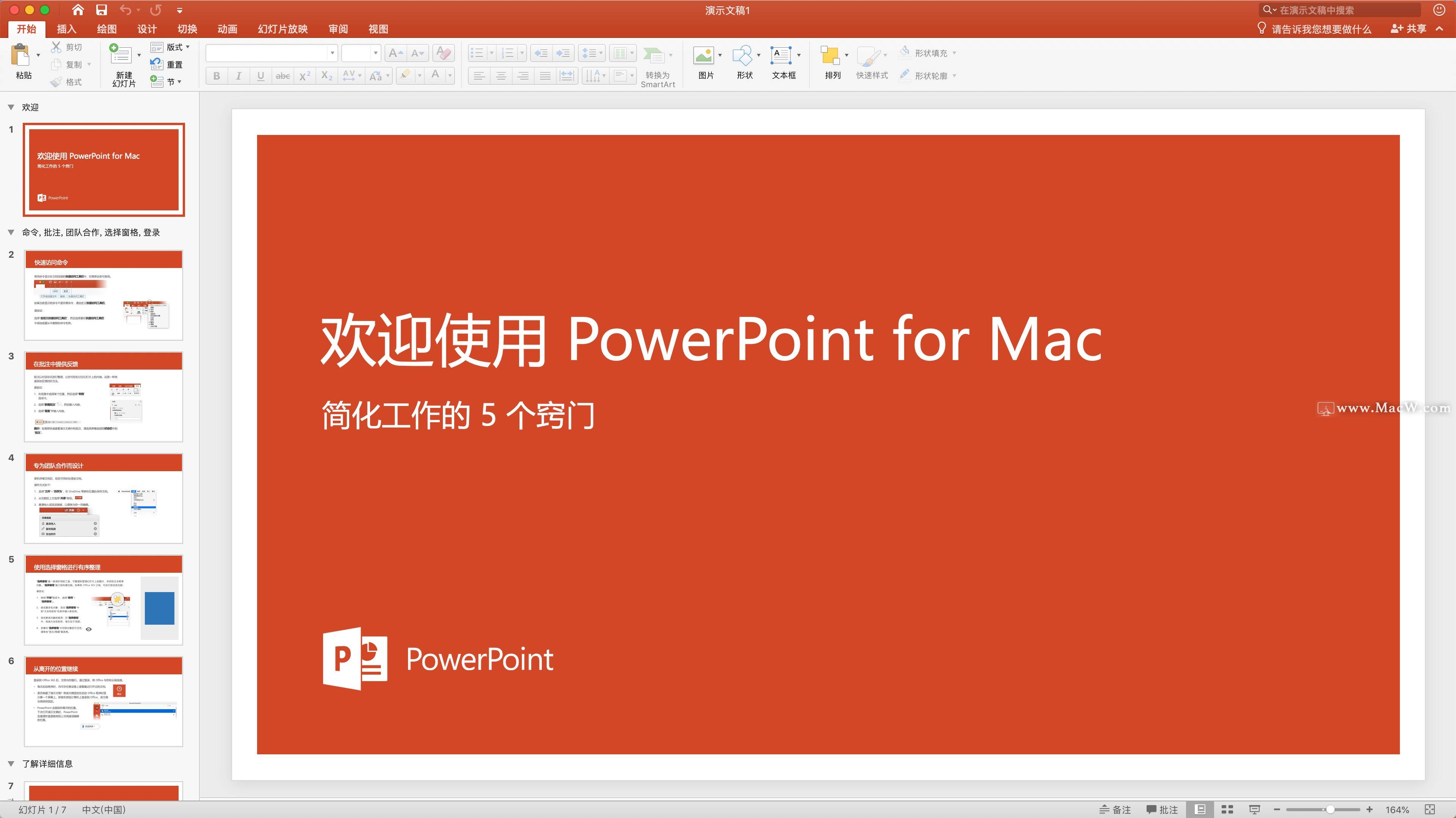Collapse the 命令, 批注 section
This screenshot has height=818, width=1456.
(x=11, y=232)
